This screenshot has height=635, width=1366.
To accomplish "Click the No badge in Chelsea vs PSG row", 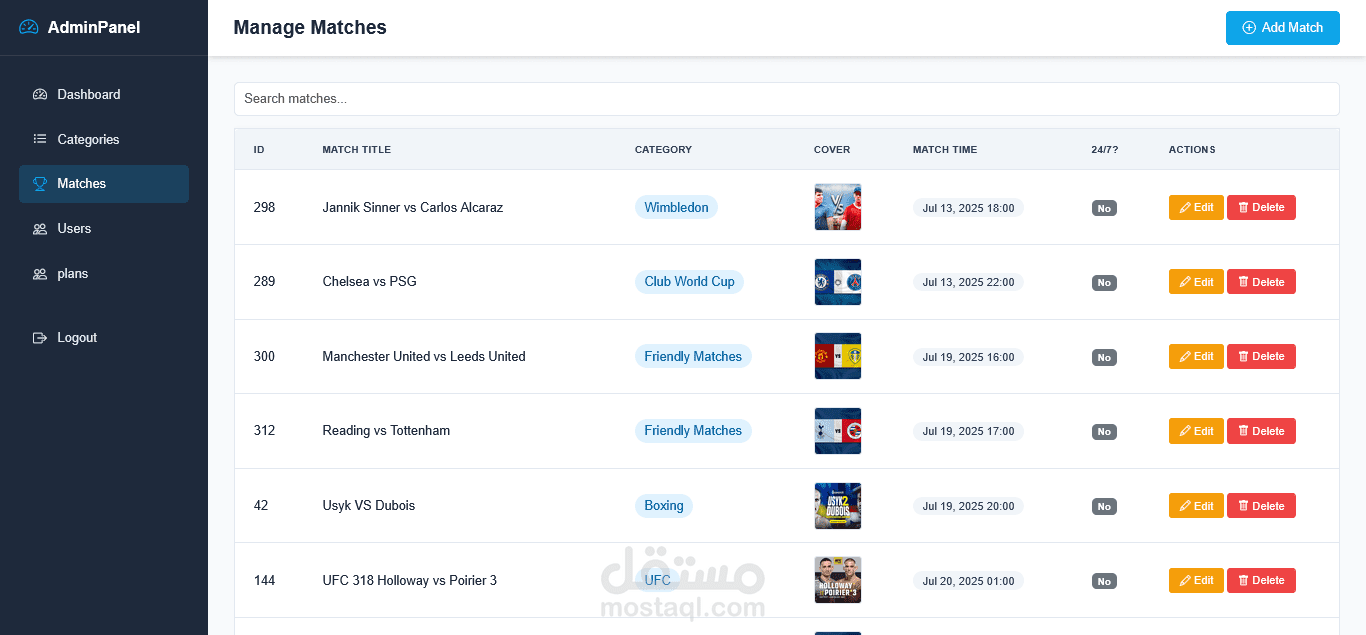I will click(x=1104, y=283).
